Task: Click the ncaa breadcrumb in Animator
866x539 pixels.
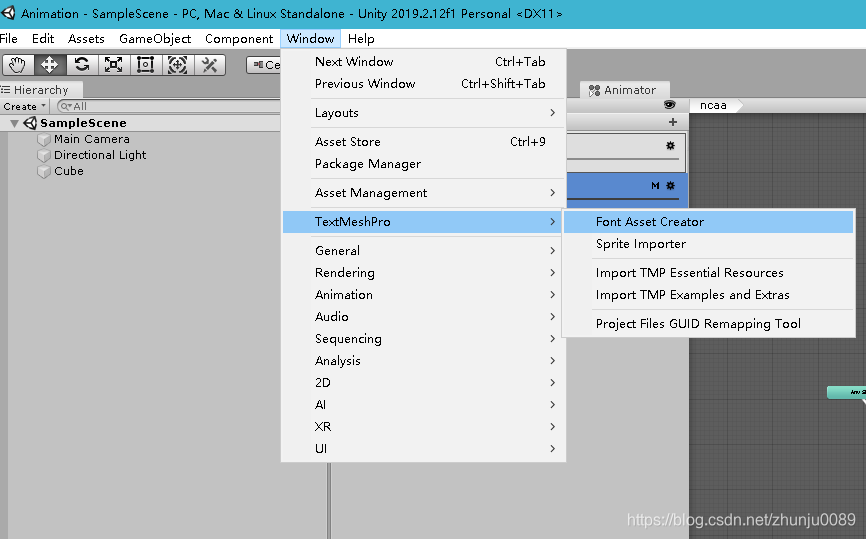Action: [714, 105]
